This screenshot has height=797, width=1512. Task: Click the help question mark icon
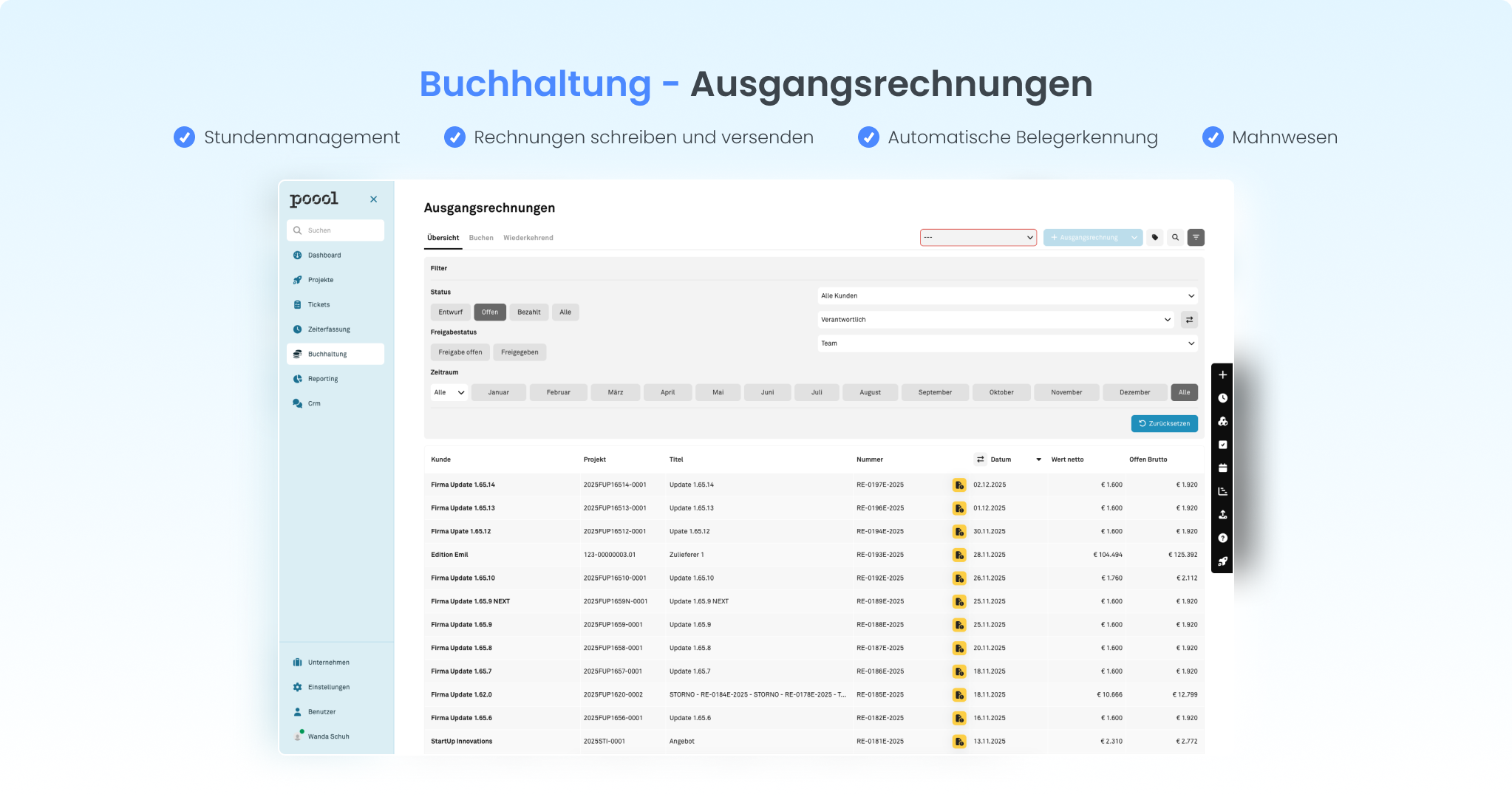pos(1223,538)
